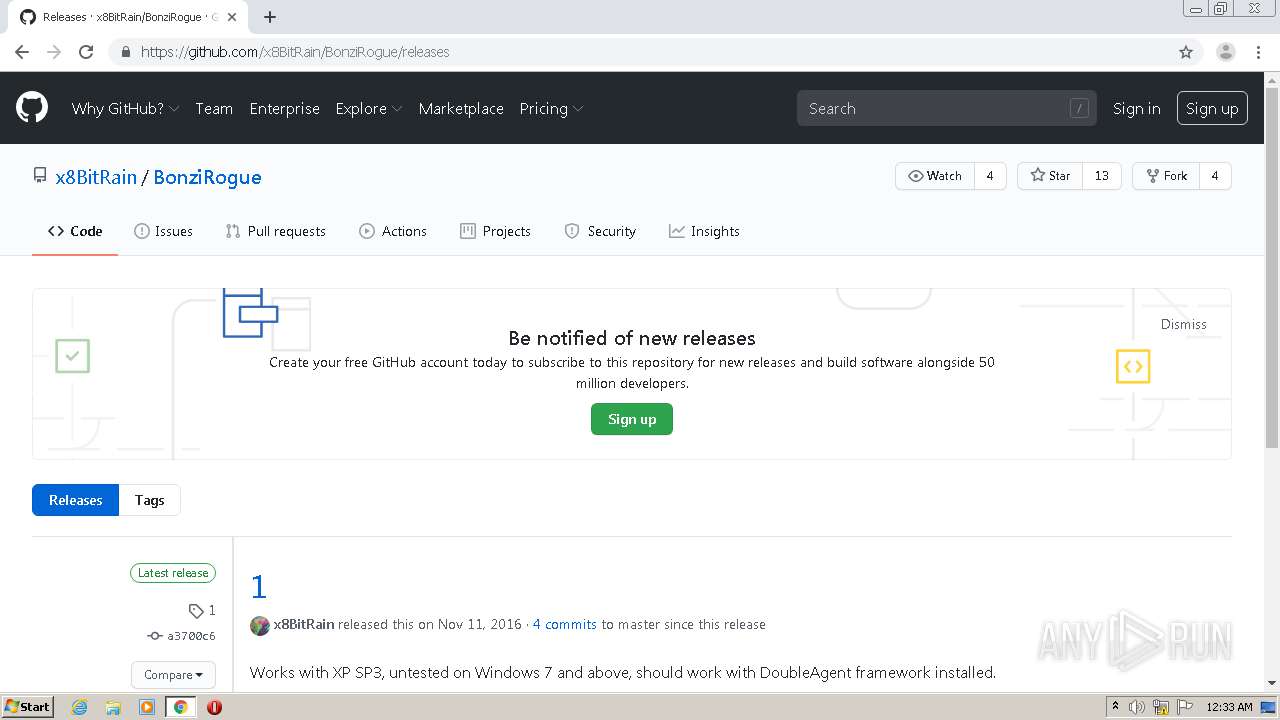Switch to the Projects tab

495,231
